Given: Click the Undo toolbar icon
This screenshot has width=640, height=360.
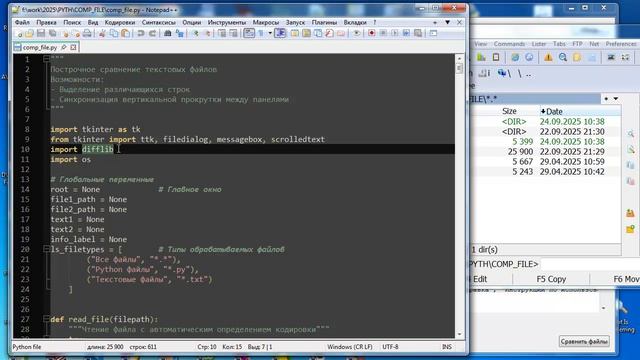Looking at the screenshot, I should pyautogui.click(x=141, y=33).
